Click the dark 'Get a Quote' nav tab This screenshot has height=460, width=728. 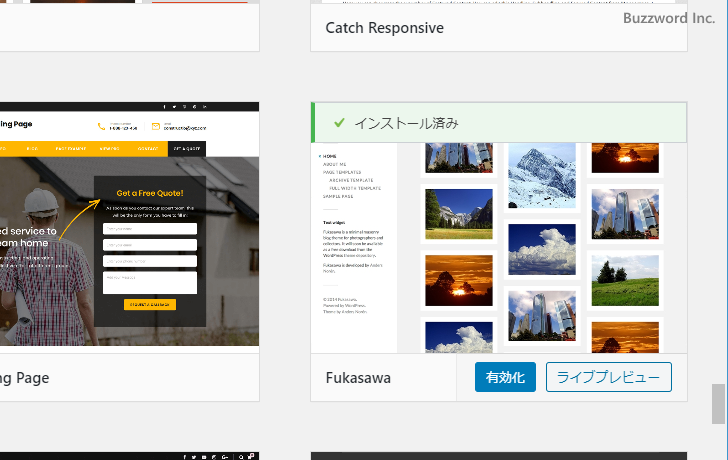coord(186,148)
